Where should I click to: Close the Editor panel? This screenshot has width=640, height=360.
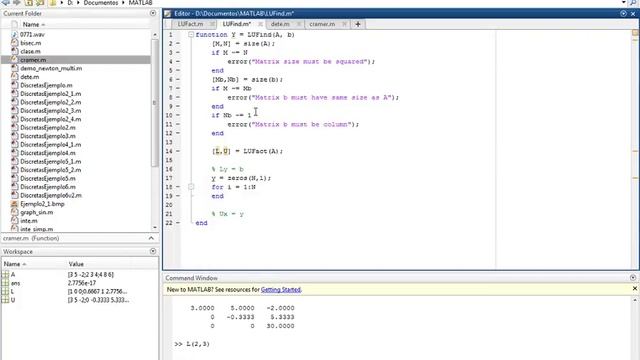[633, 13]
